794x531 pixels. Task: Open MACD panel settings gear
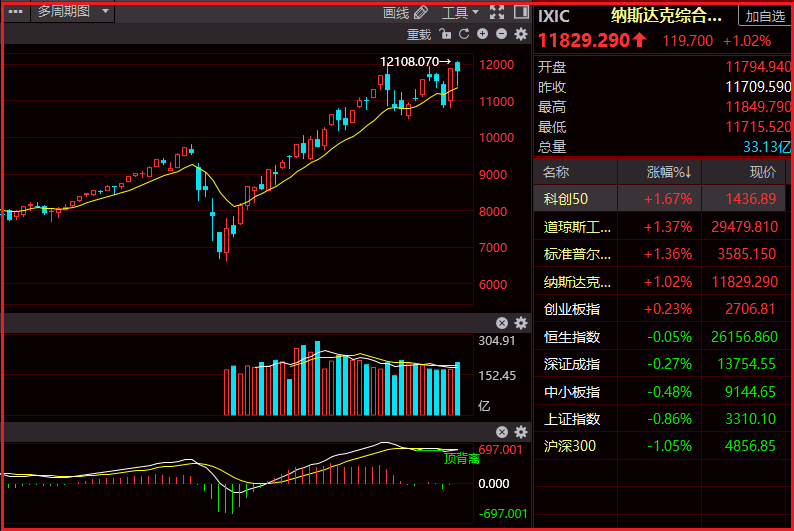point(521,432)
